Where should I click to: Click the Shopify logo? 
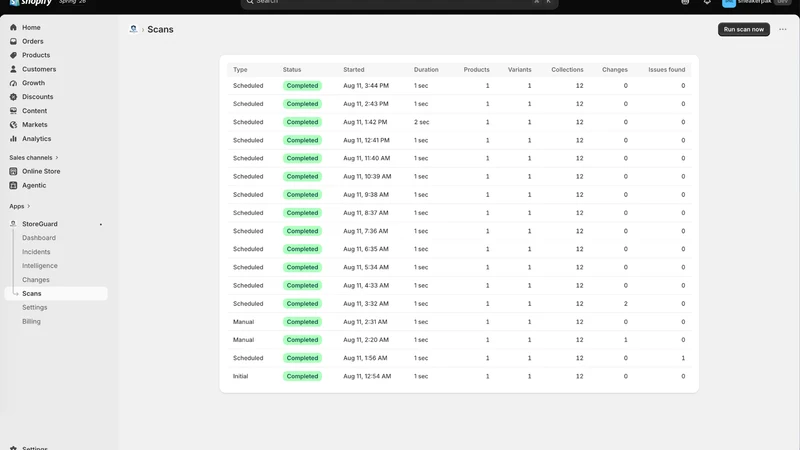click(x=31, y=2)
